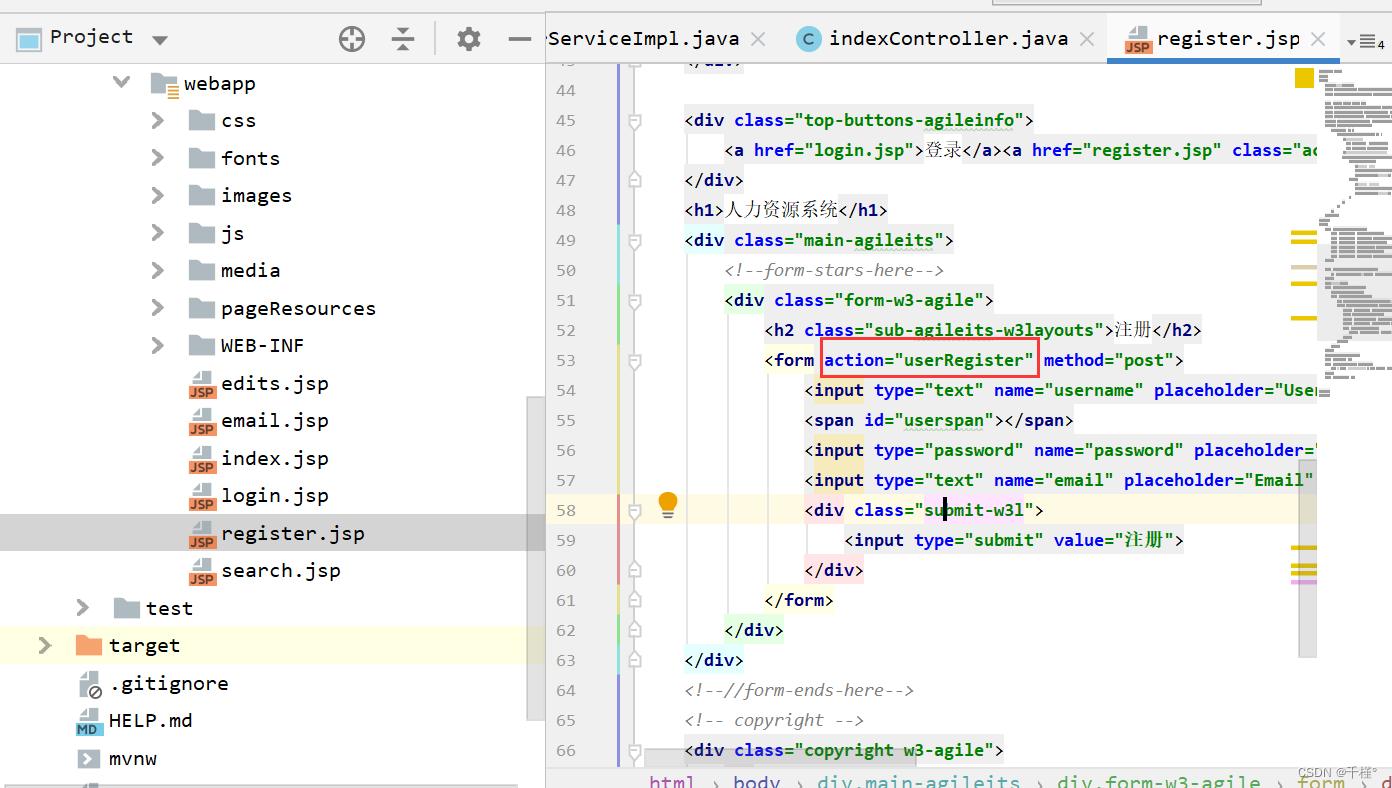The height and width of the screenshot is (788, 1392).
Task: Fold the code block at line 49
Action: (x=634, y=240)
